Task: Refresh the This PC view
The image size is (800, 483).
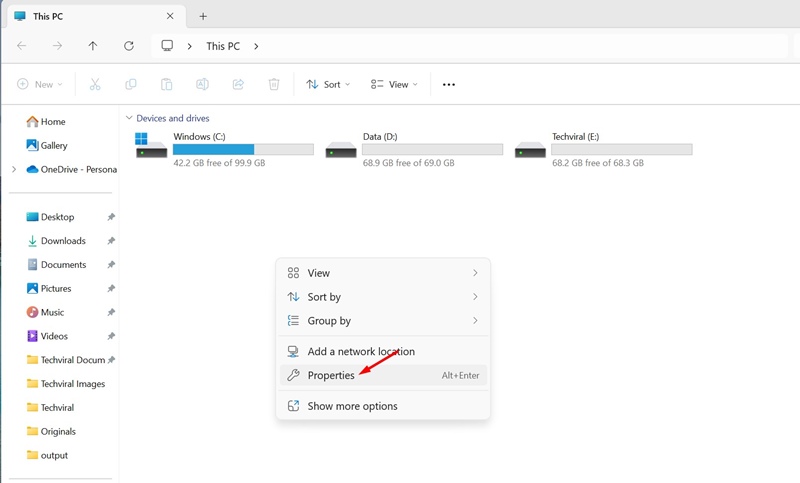Action: point(129,46)
